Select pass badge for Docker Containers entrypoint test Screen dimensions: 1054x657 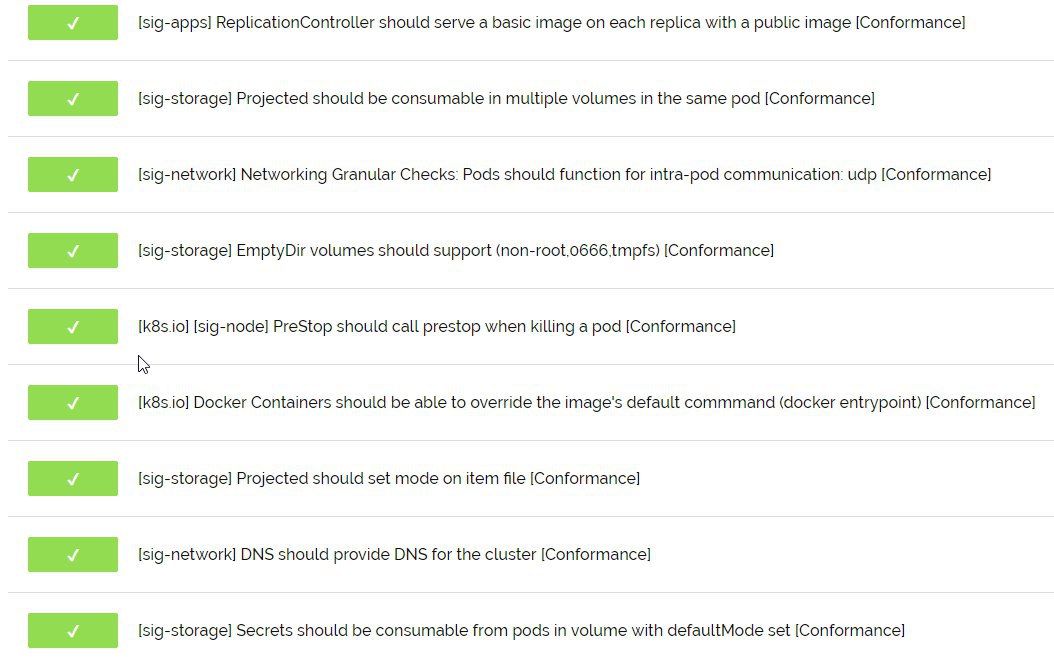[x=73, y=403]
